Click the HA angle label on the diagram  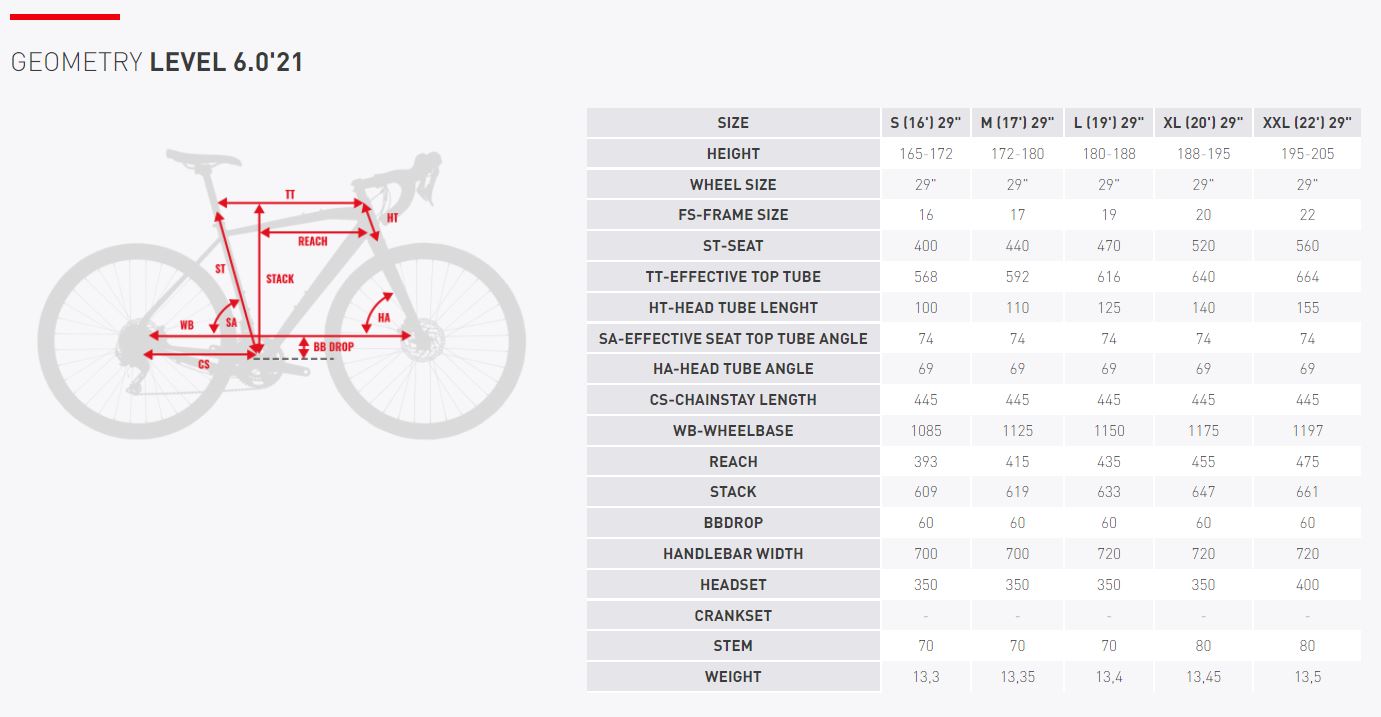tap(384, 318)
